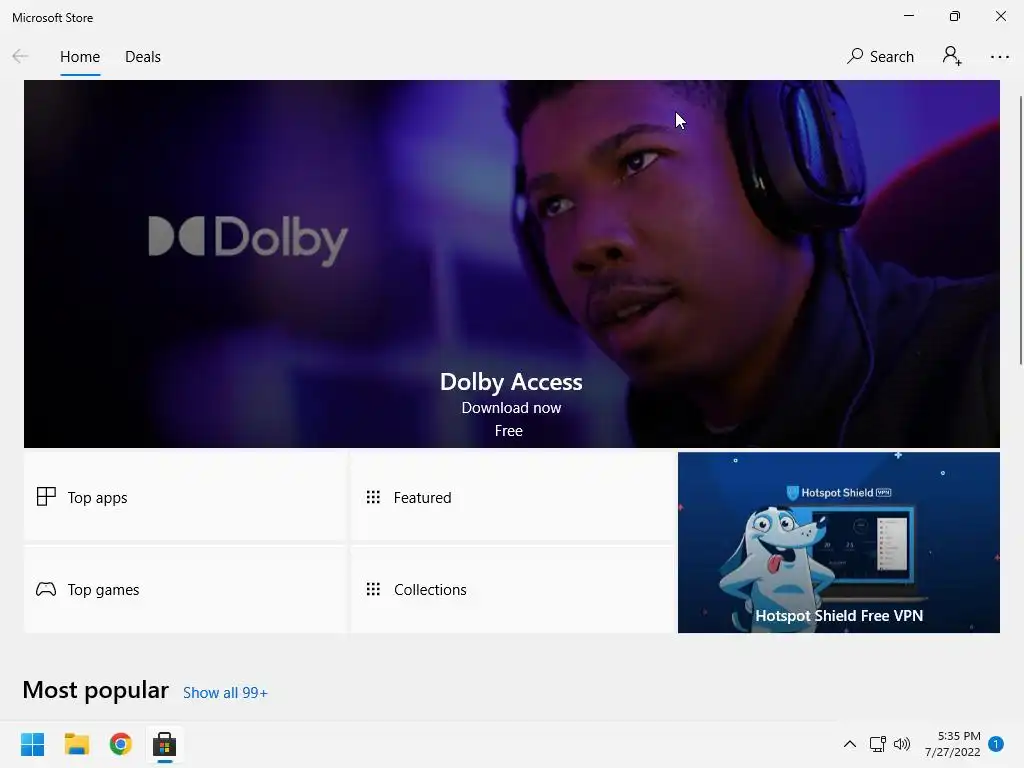The width and height of the screenshot is (1024, 768).
Task: Restore down the Microsoft Store window
Action: click(954, 16)
